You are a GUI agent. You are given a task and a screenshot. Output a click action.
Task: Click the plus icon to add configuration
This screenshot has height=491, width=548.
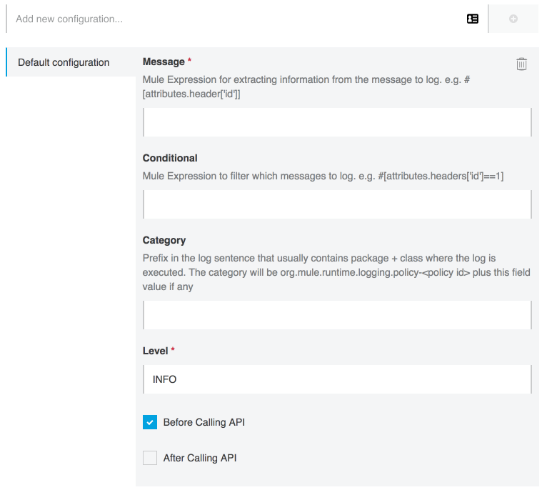(x=513, y=19)
